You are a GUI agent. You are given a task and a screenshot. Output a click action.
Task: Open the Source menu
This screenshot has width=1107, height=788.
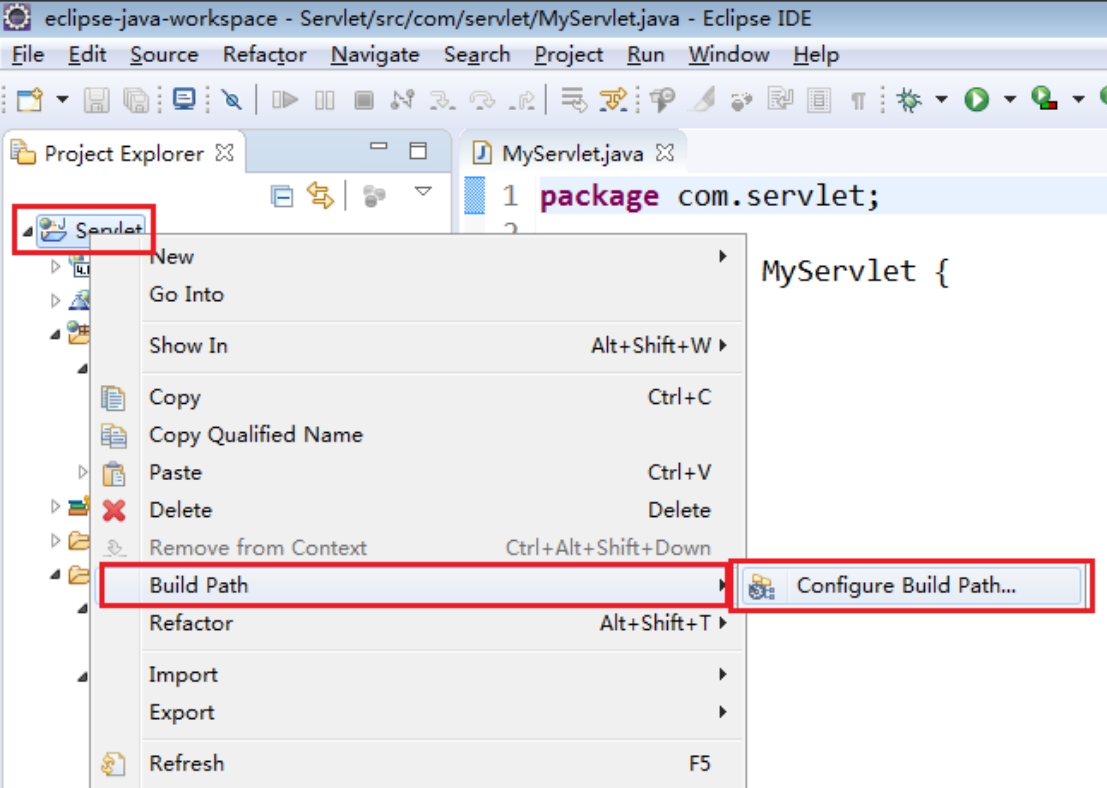[x=164, y=54]
